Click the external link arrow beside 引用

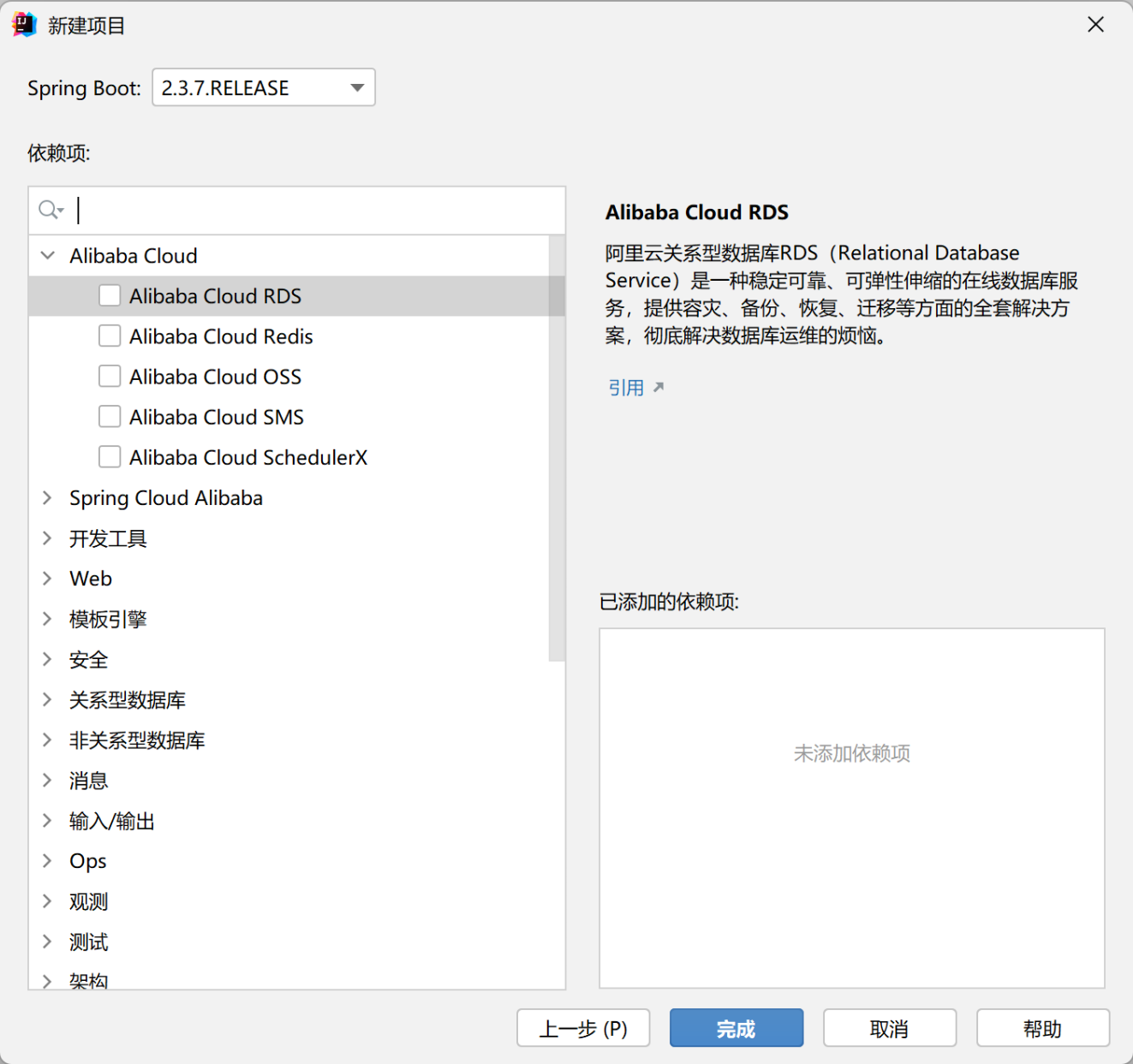tap(659, 387)
